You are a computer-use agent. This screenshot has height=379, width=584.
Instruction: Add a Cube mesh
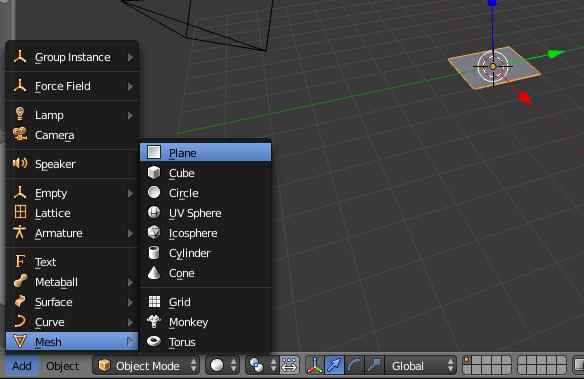click(x=206, y=173)
